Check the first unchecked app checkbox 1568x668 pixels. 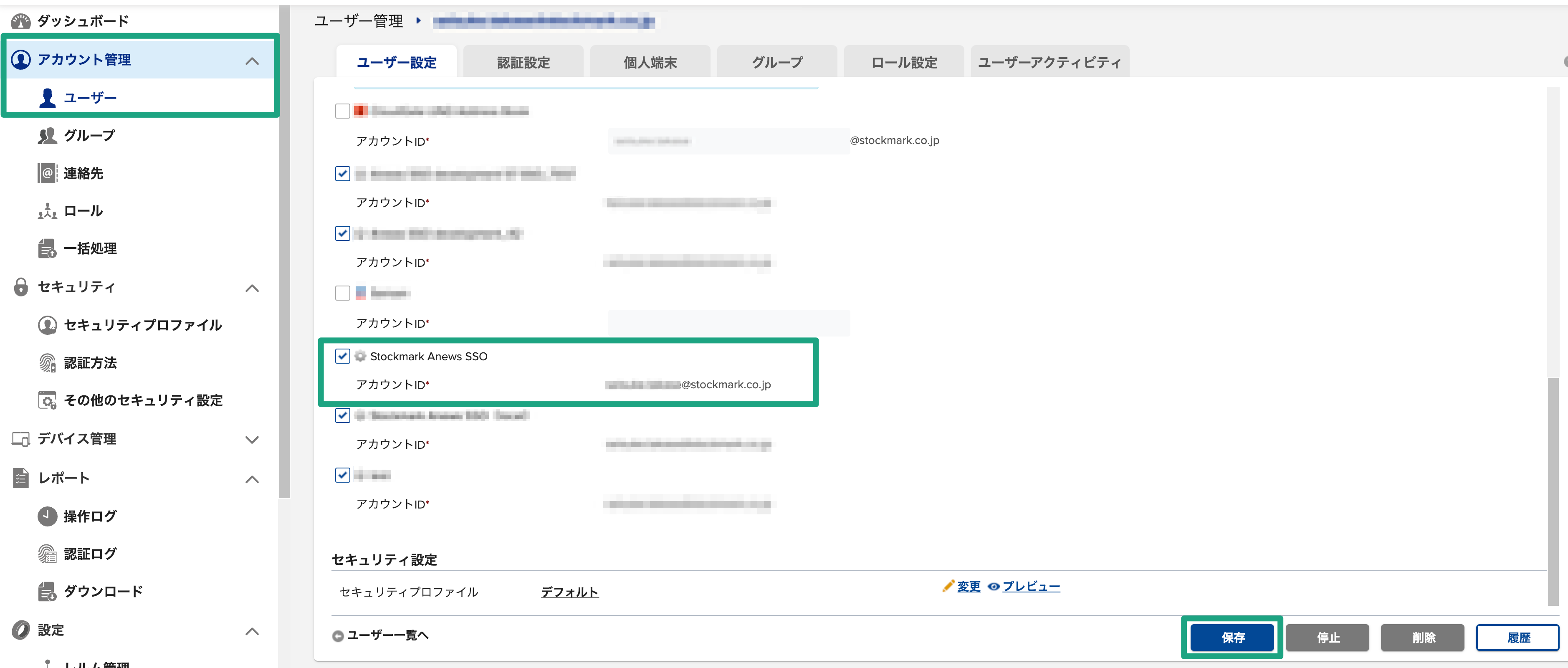(x=343, y=111)
